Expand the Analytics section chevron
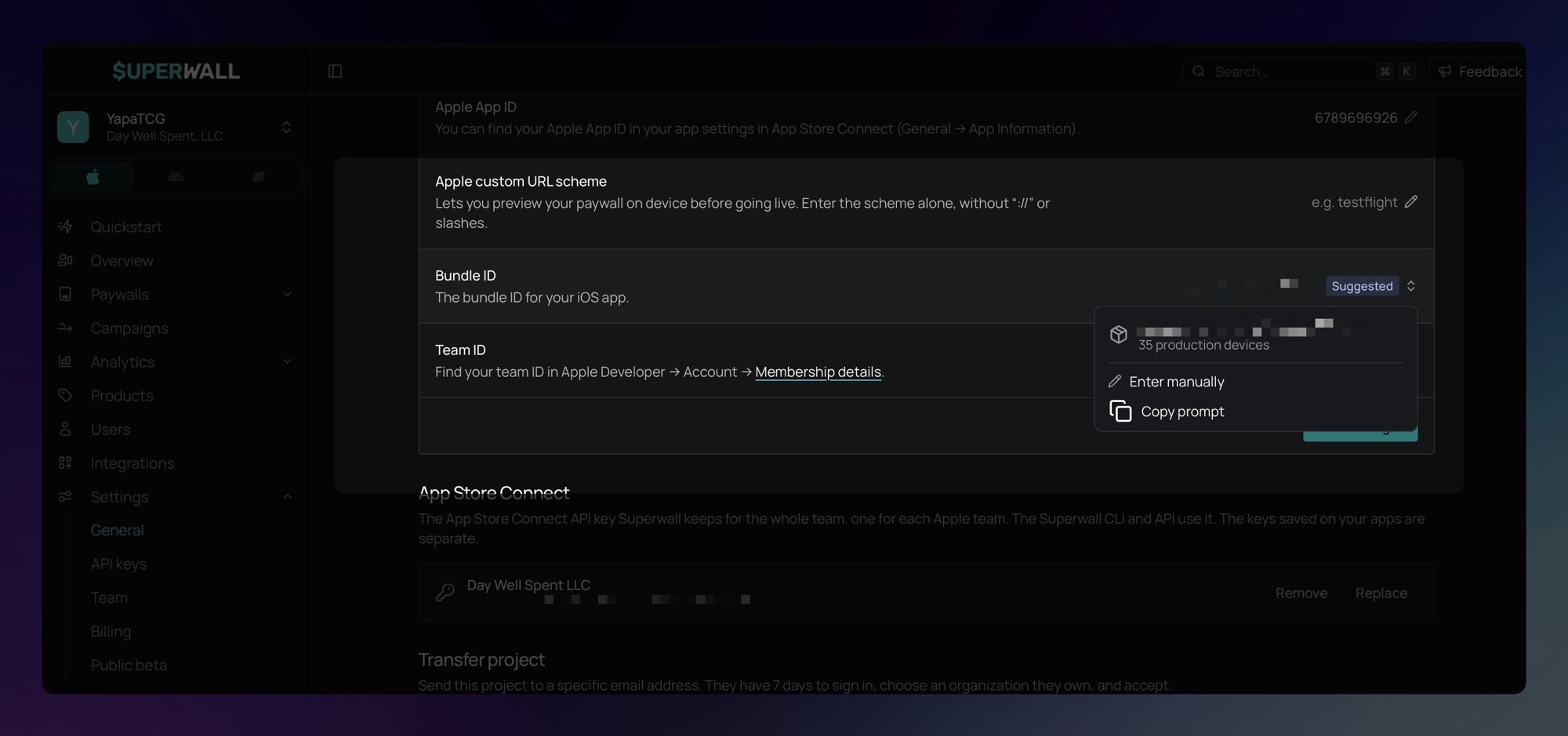This screenshot has width=1568, height=736. click(287, 361)
